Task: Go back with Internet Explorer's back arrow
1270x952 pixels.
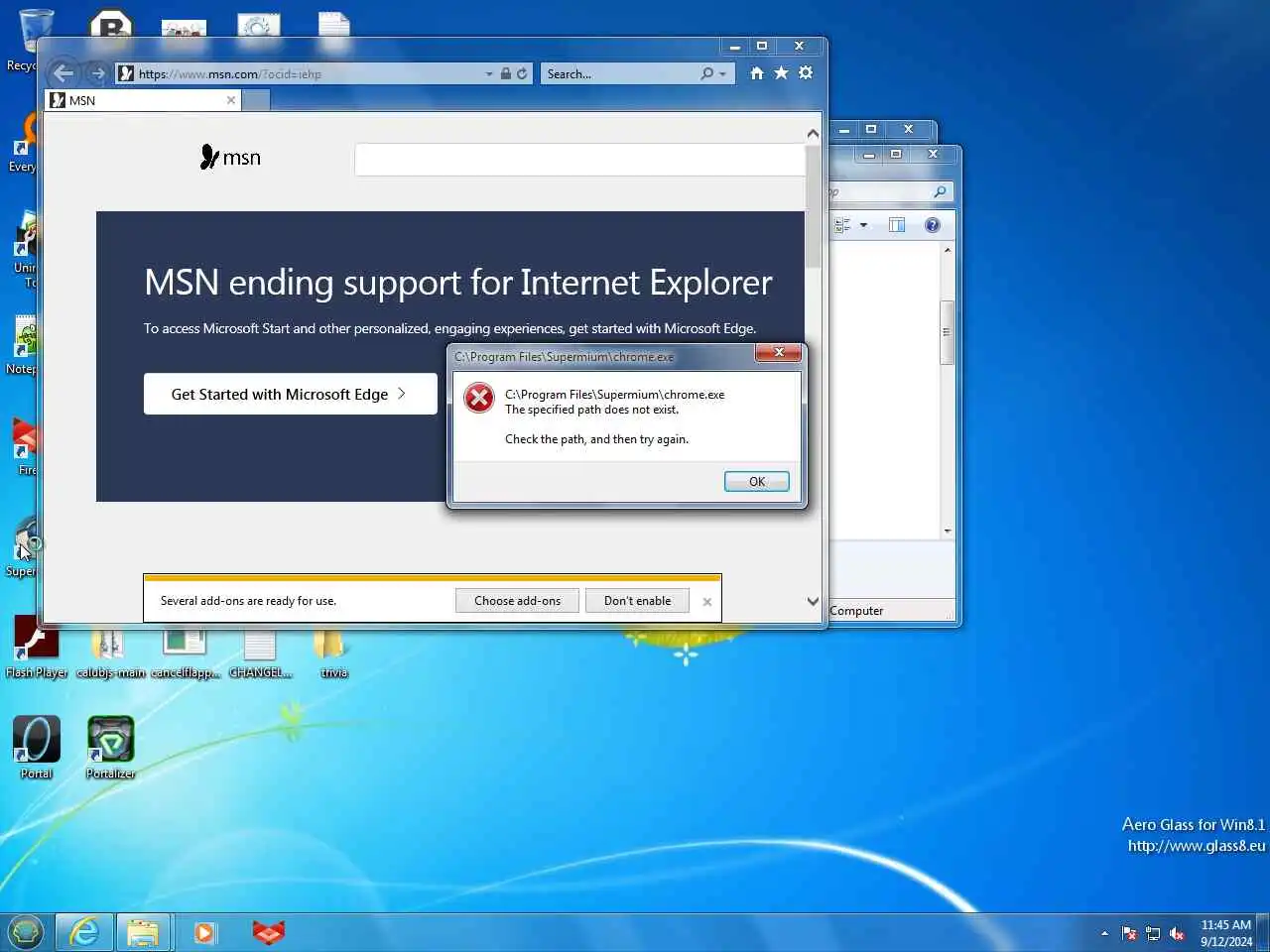Action: pos(63,73)
